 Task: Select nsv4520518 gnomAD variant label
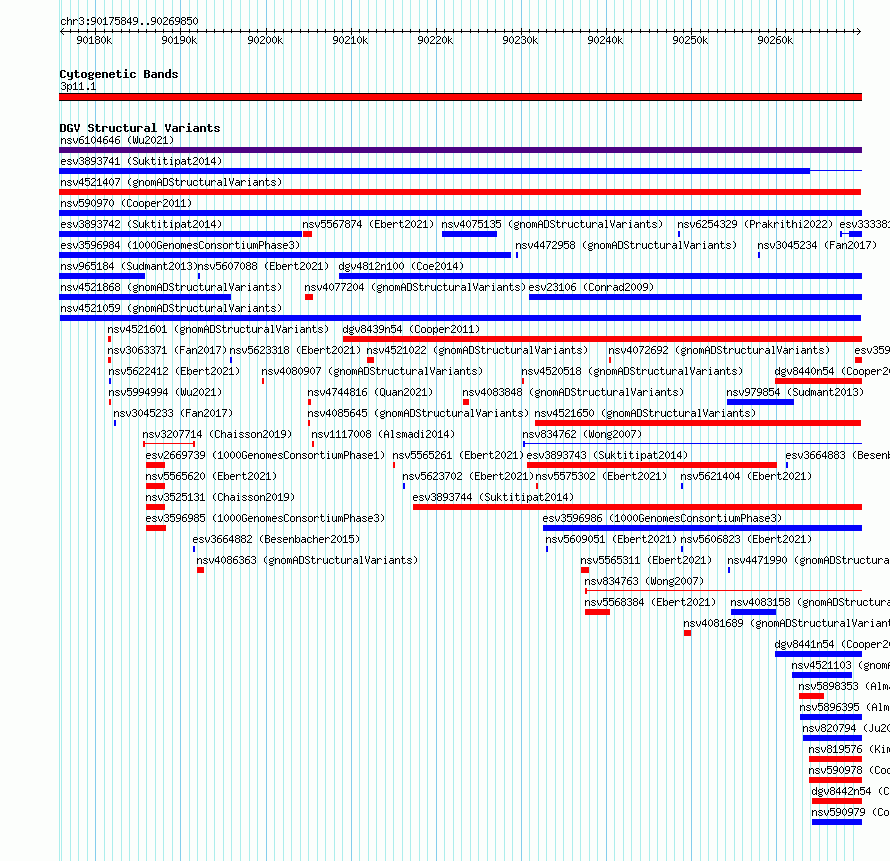(x=632, y=371)
